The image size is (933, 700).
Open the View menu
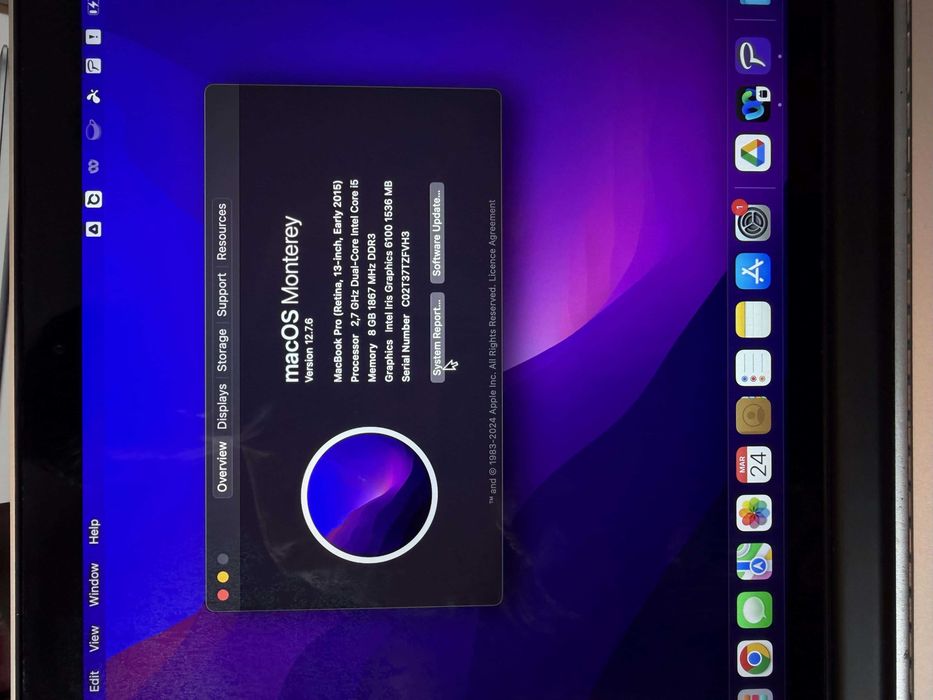pyautogui.click(x=94, y=639)
